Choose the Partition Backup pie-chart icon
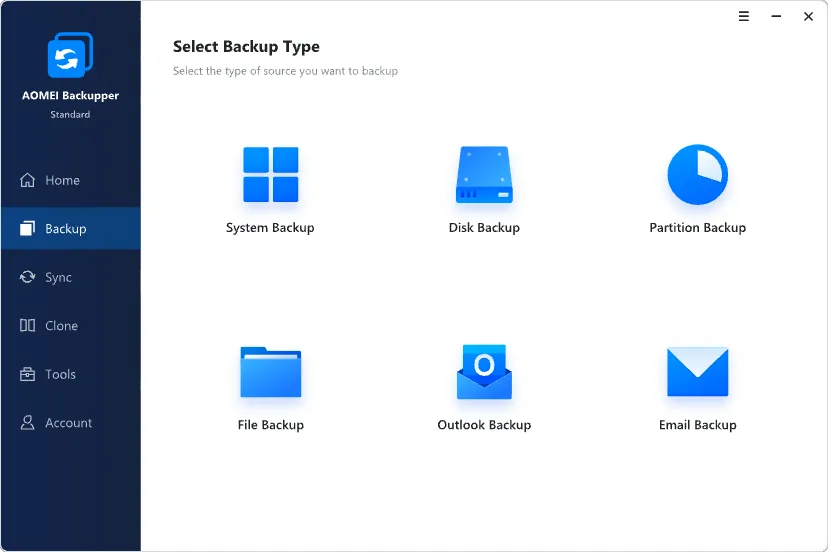This screenshot has width=828, height=552. click(697, 175)
